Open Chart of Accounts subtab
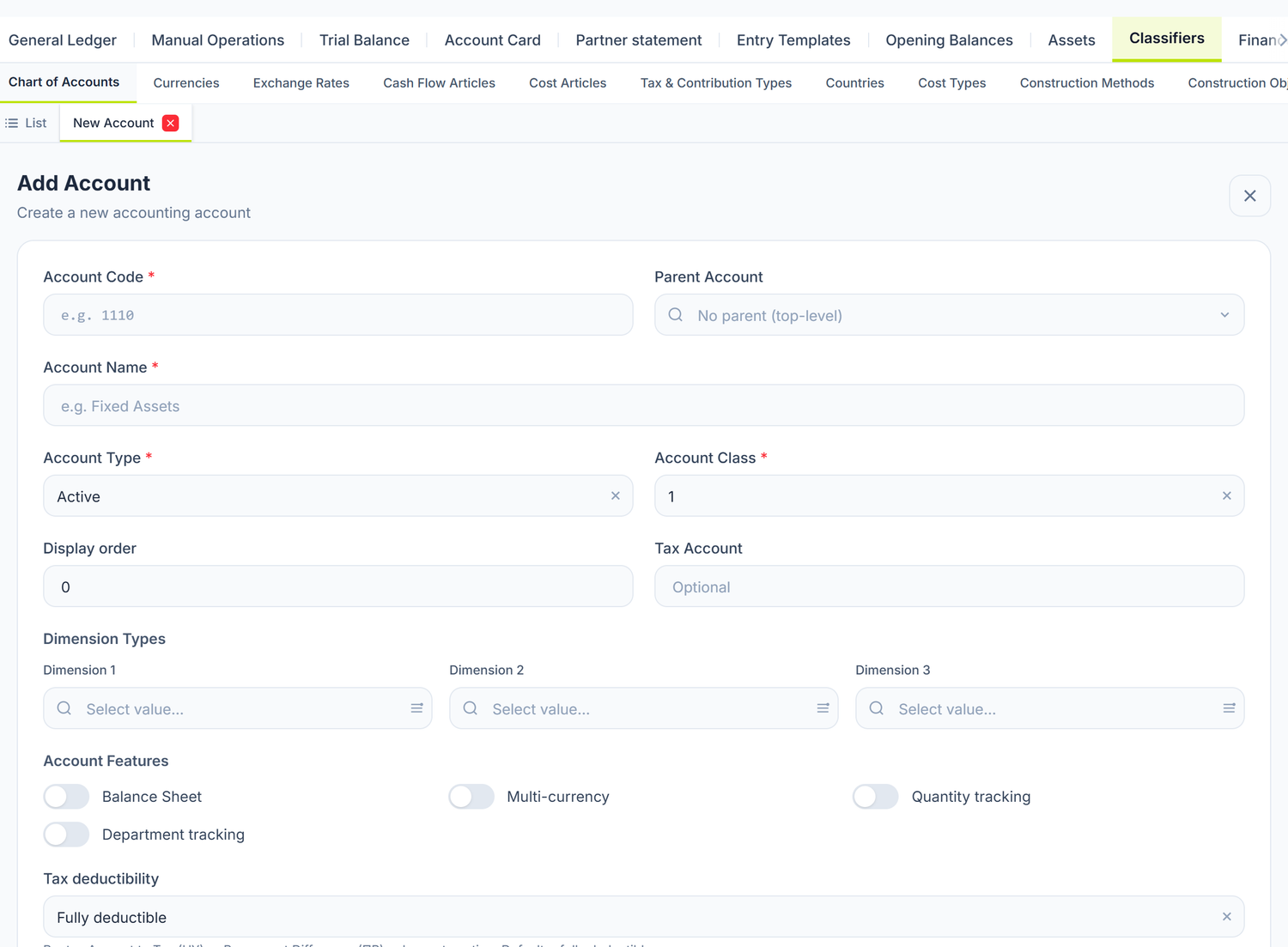The height and width of the screenshot is (947, 1288). click(64, 82)
